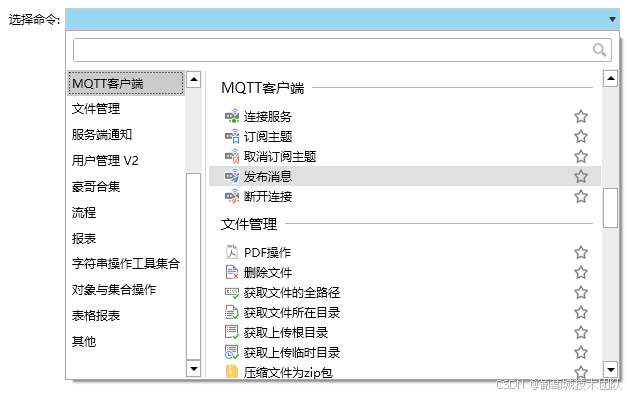Favorite the 连接服务 command star
Viewport: 628px width, 396px height.
581,117
